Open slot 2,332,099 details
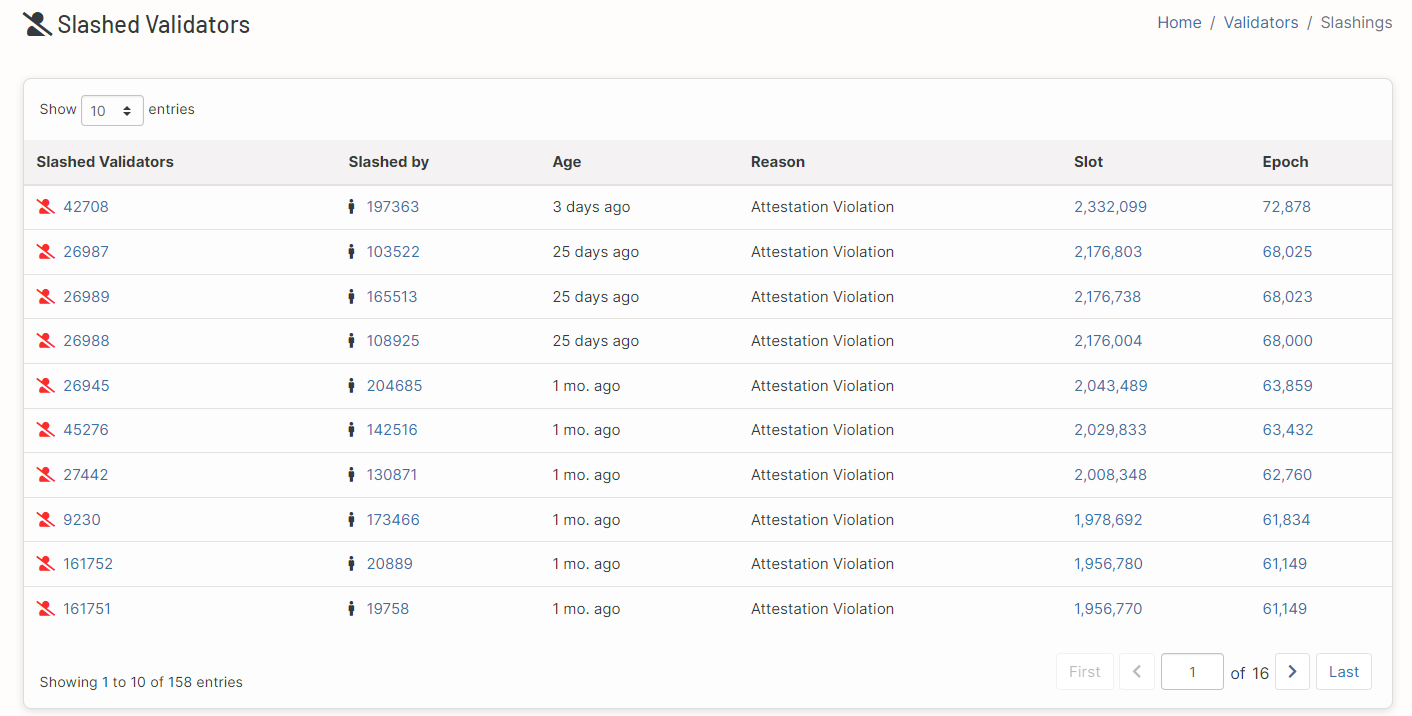Screen dimensions: 1412x716 tap(1110, 207)
